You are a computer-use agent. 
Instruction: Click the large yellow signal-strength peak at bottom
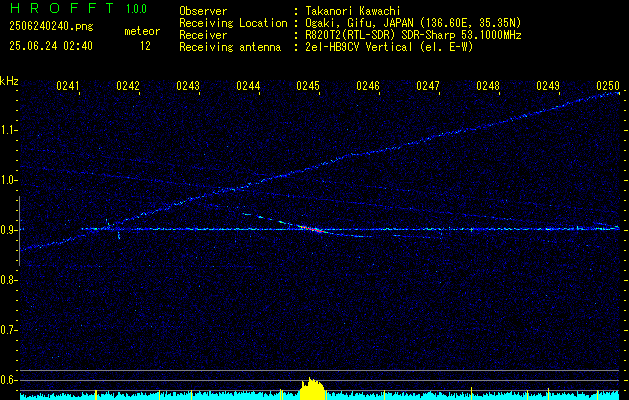click(x=312, y=388)
